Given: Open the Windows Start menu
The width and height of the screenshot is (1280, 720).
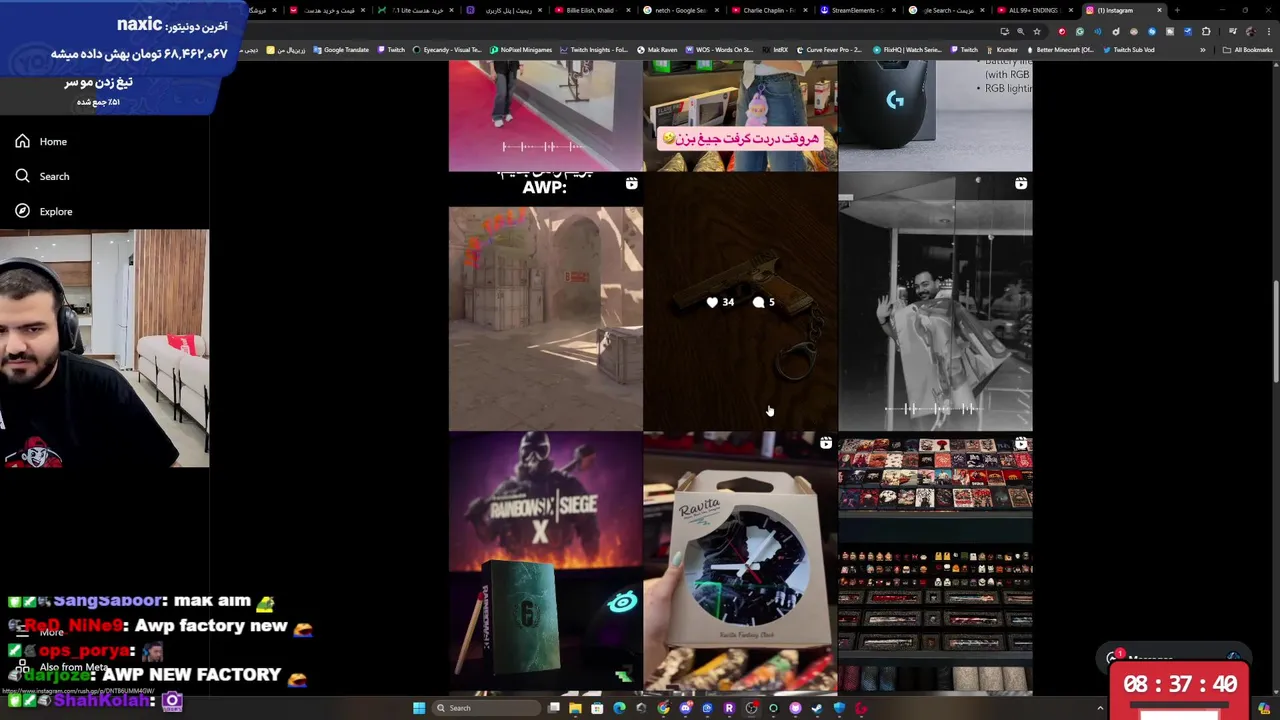Looking at the screenshot, I should (x=419, y=708).
